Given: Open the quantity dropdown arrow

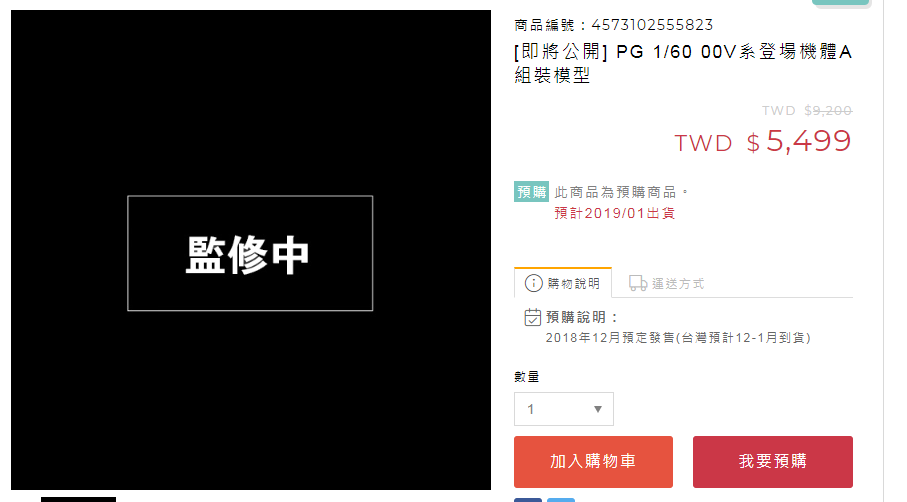Looking at the screenshot, I should [x=598, y=409].
